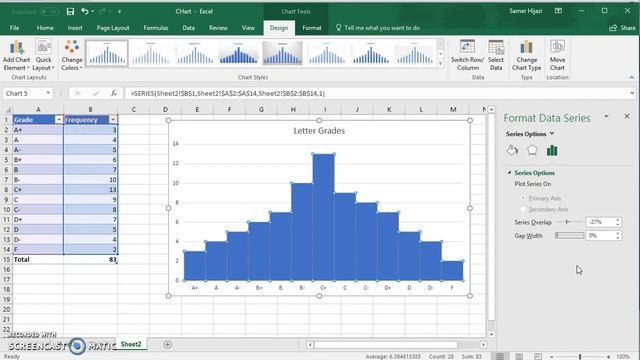Click the Share icon button

pos(622,28)
